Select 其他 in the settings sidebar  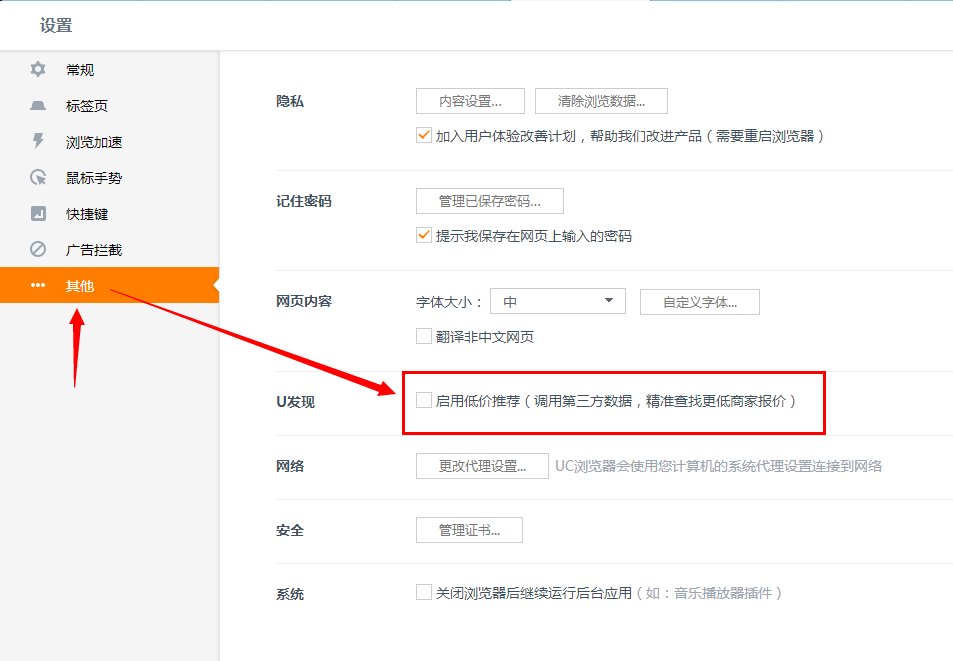tap(84, 285)
